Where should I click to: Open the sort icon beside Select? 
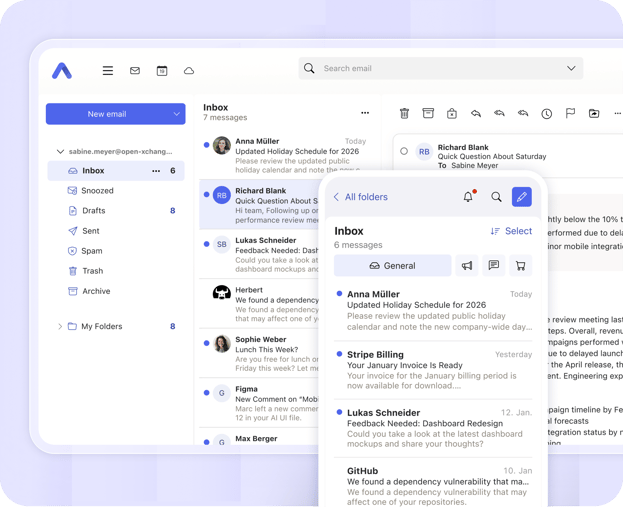(x=495, y=231)
